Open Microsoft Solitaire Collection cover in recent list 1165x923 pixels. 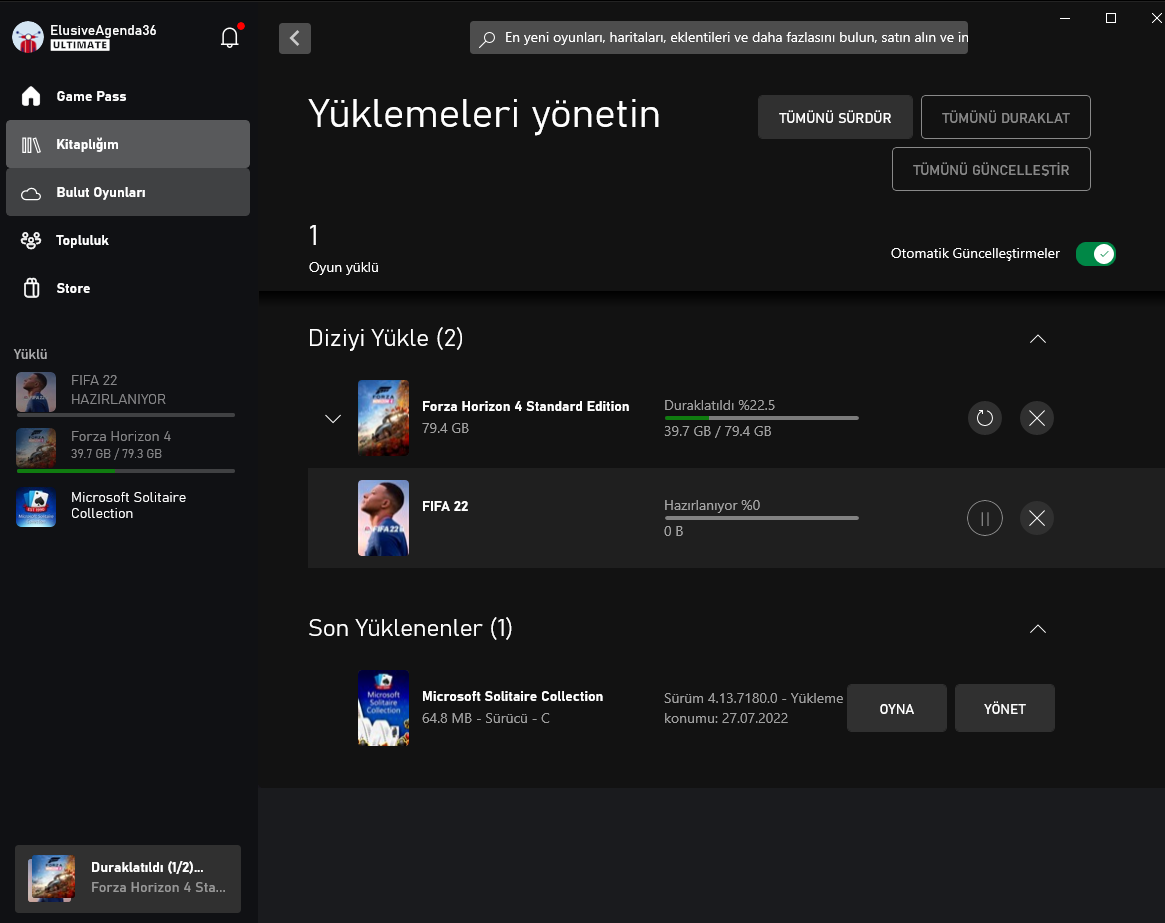click(x=383, y=708)
